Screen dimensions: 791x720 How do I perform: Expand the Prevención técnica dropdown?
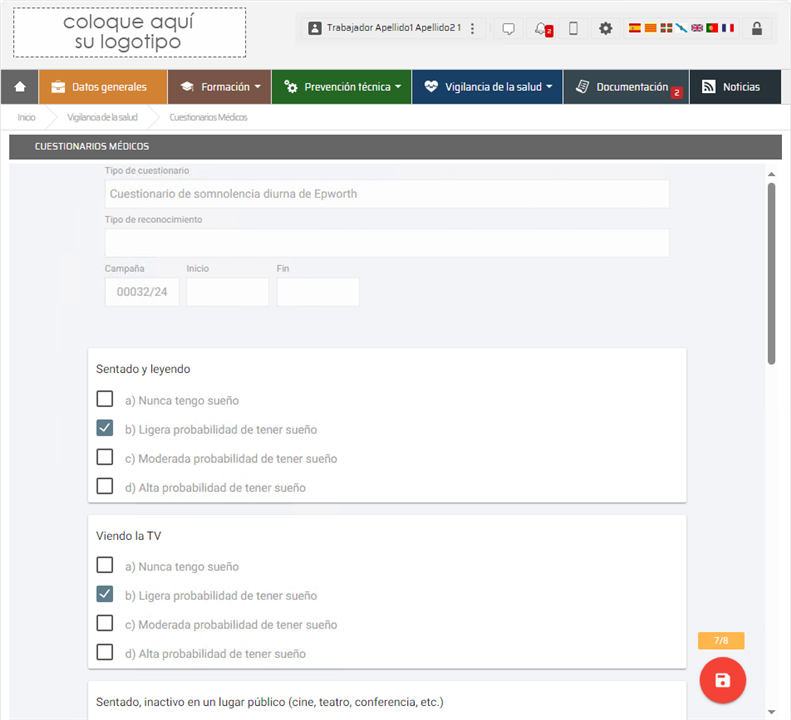[342, 87]
